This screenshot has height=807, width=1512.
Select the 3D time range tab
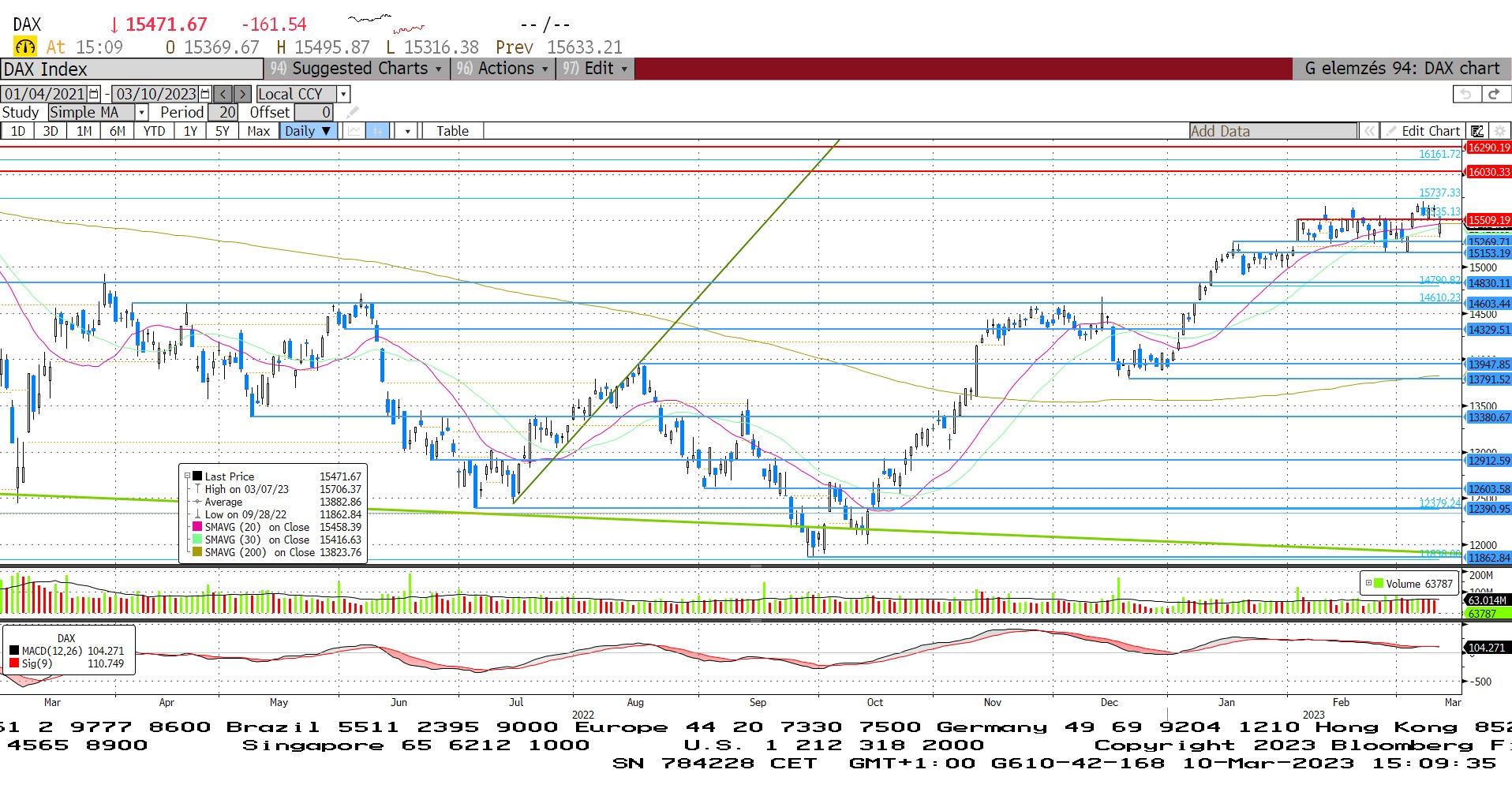(x=51, y=131)
